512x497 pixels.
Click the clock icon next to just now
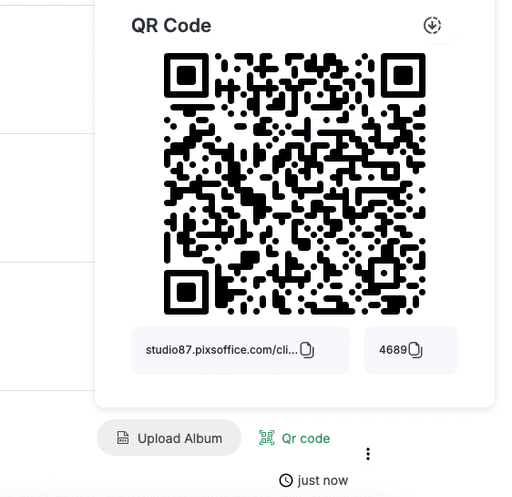coord(286,480)
